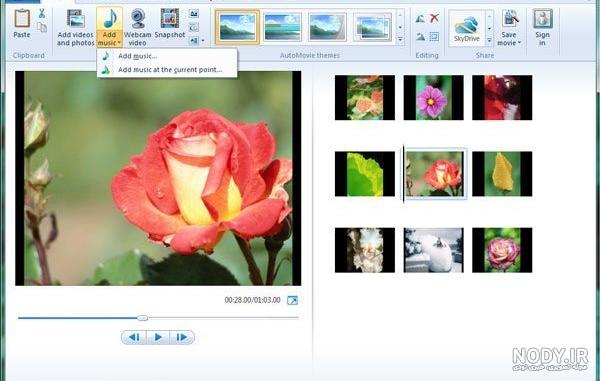Click the Paste clipboard button
Screen dimensions: 600x381
[x=22, y=24]
